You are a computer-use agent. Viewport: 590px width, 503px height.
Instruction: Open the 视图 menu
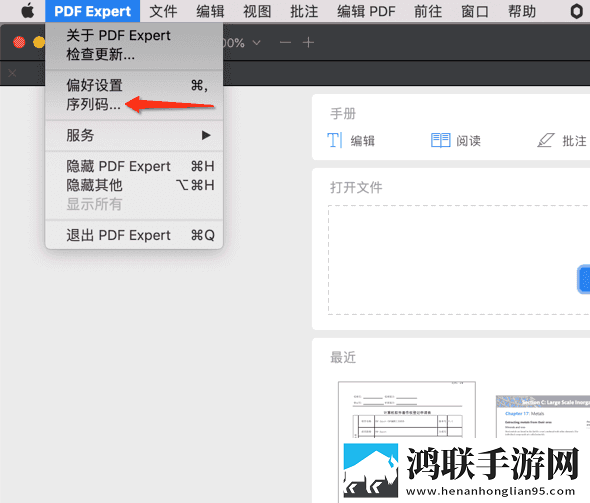point(257,11)
